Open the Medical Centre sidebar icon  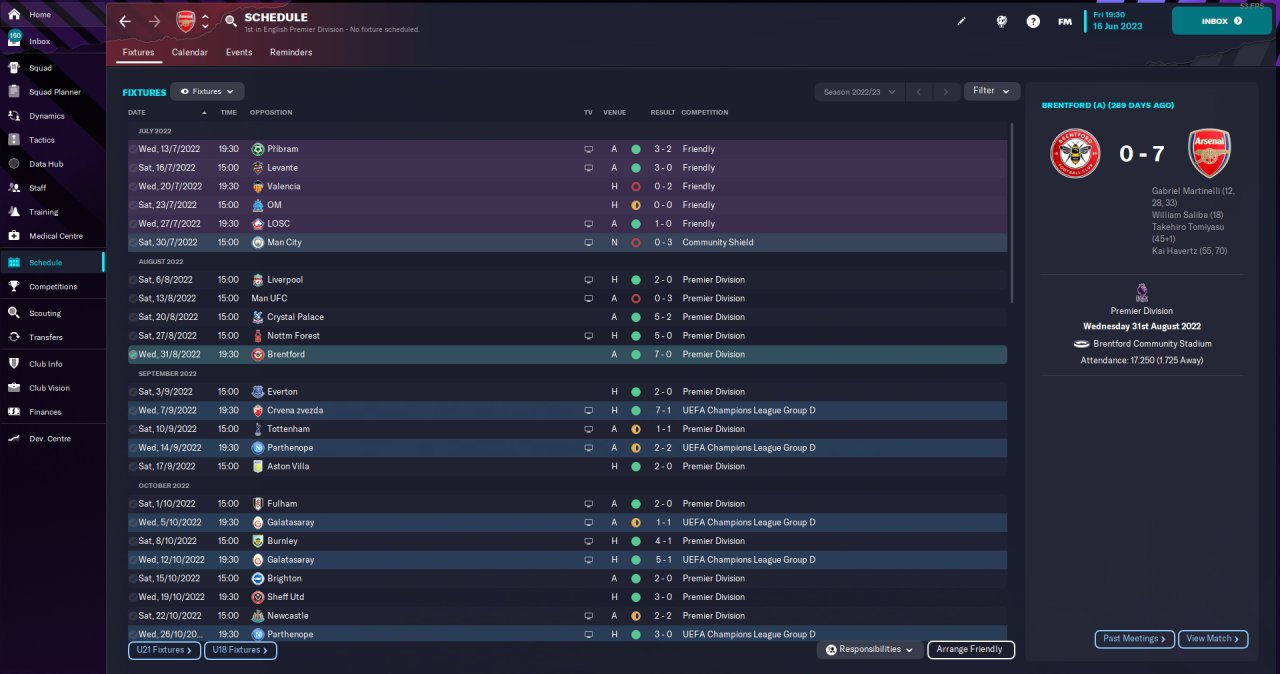(14, 236)
